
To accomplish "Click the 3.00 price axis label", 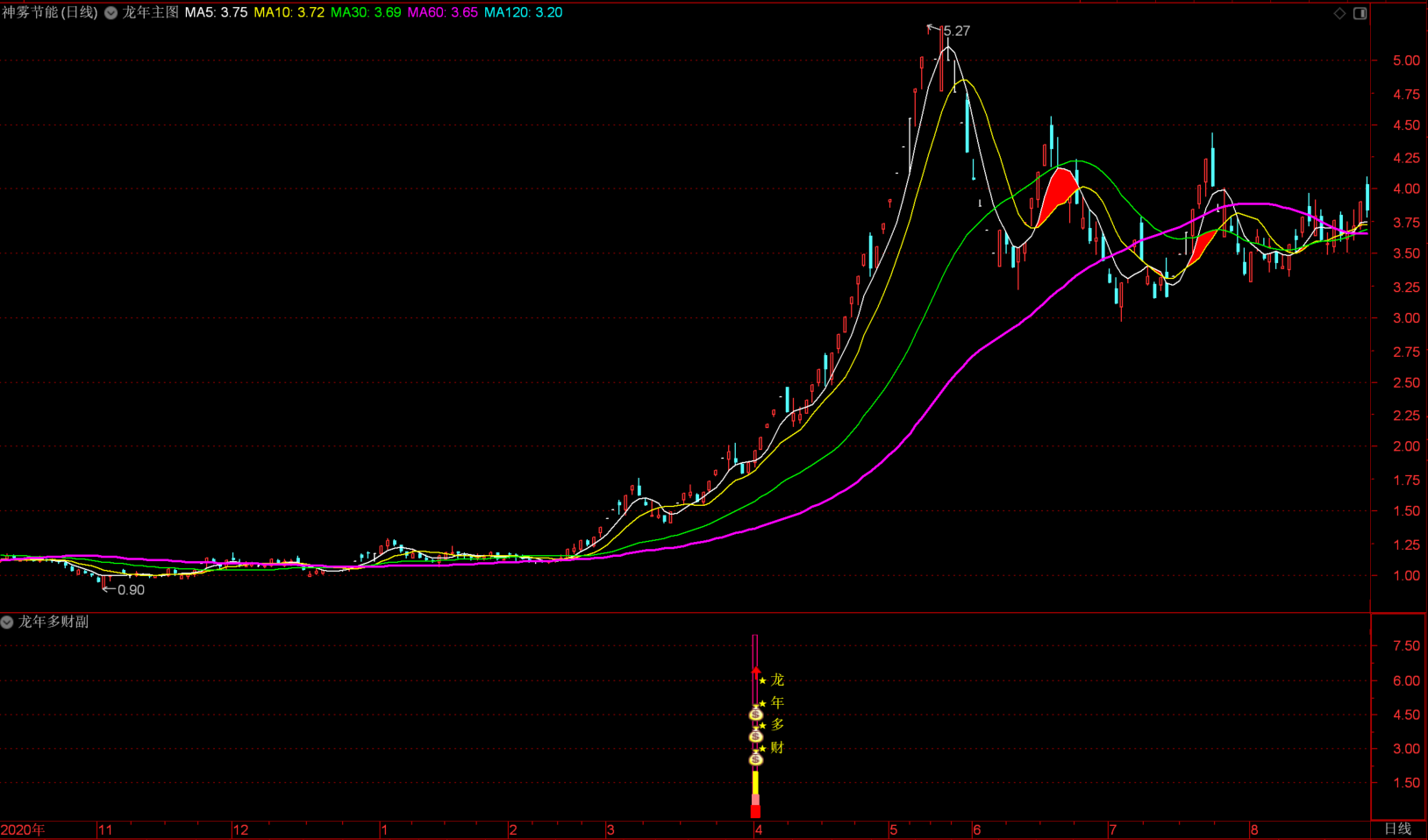I will click(x=1406, y=318).
